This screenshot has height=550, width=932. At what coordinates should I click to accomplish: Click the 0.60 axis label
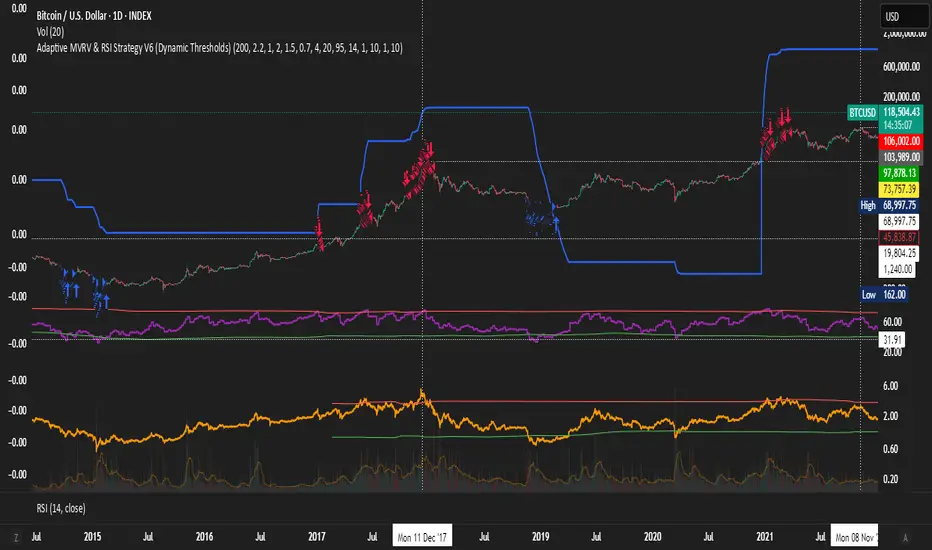coord(890,449)
